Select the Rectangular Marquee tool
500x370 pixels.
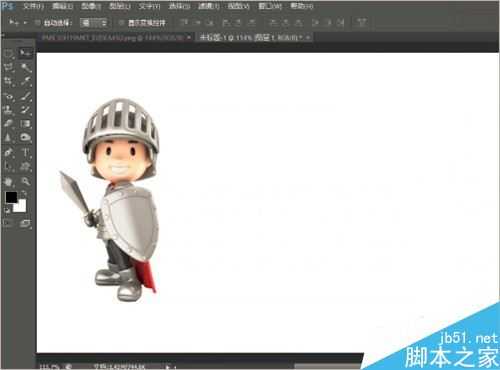click(8, 53)
